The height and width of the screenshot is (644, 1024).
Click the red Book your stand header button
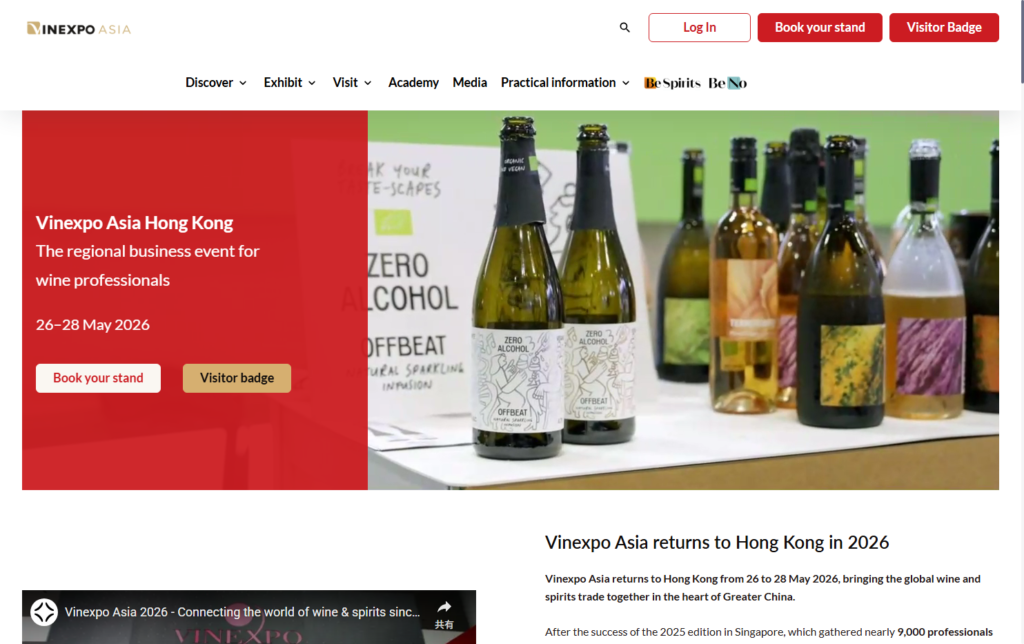tap(820, 27)
